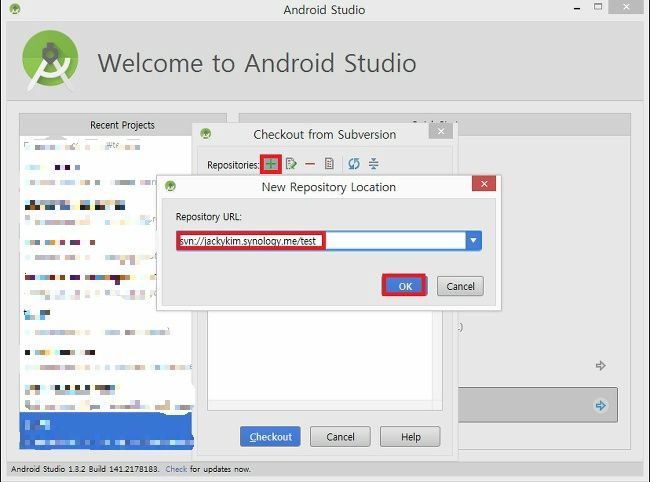This screenshot has width=650, height=482.
Task: Minimize the Android Studio window
Action: (577, 8)
